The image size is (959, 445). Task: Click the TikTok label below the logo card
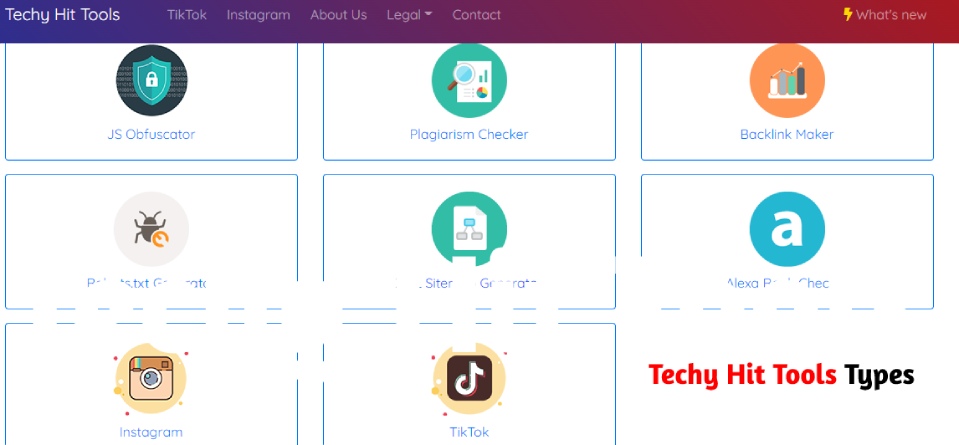[469, 432]
